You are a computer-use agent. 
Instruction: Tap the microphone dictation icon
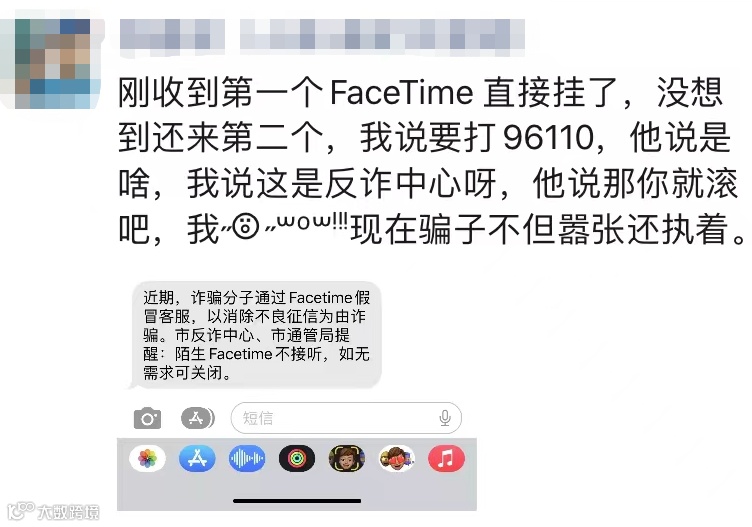[x=445, y=418]
